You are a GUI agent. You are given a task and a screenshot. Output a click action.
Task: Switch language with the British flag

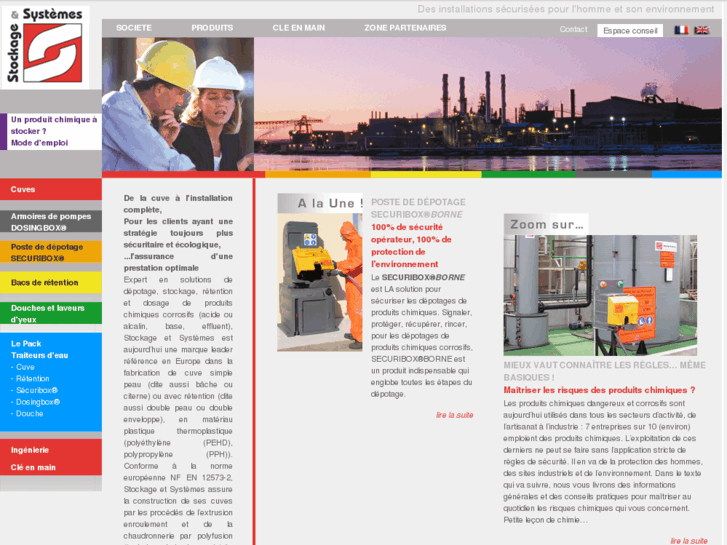[x=701, y=30]
